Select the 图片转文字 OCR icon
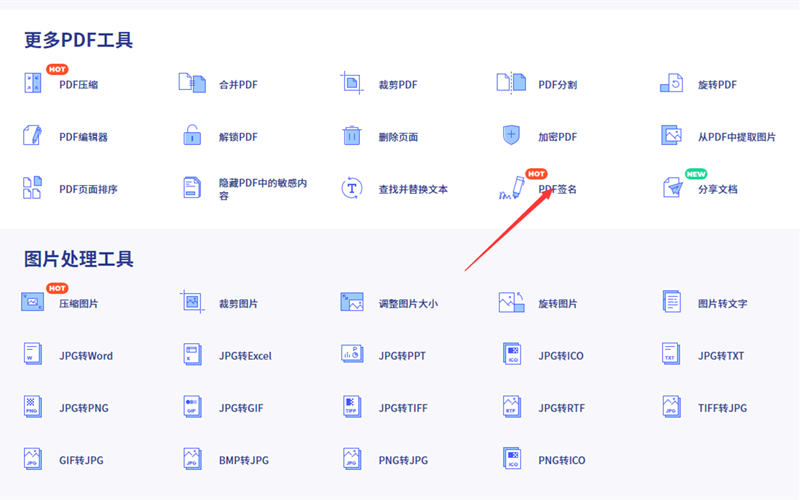The image size is (800, 500). (x=671, y=302)
